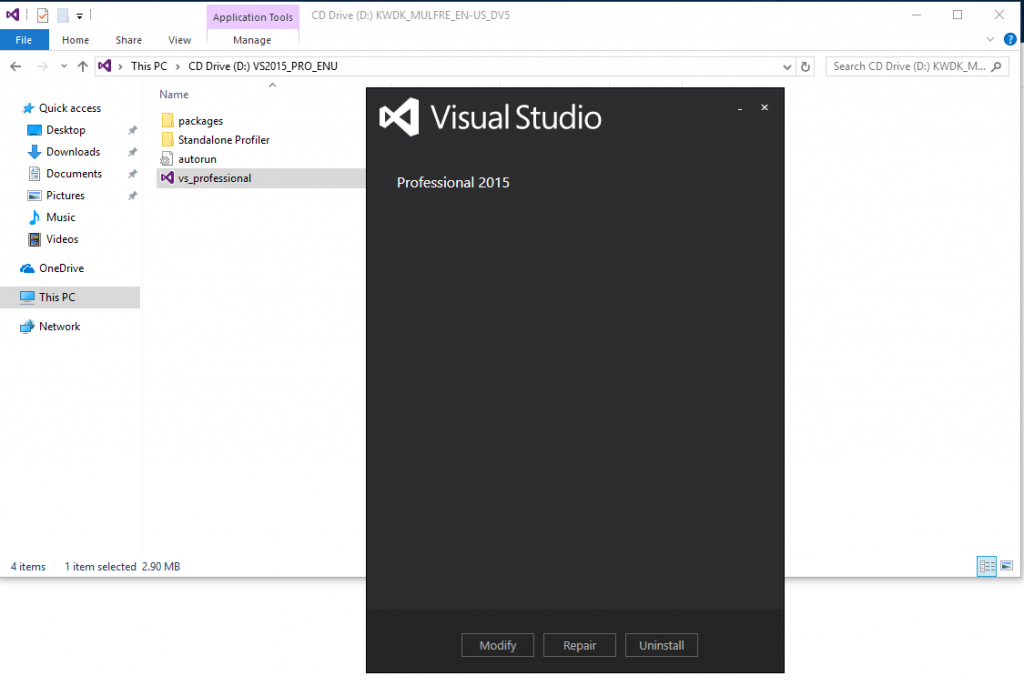Expand the ribbon with the chevron

click(990, 39)
